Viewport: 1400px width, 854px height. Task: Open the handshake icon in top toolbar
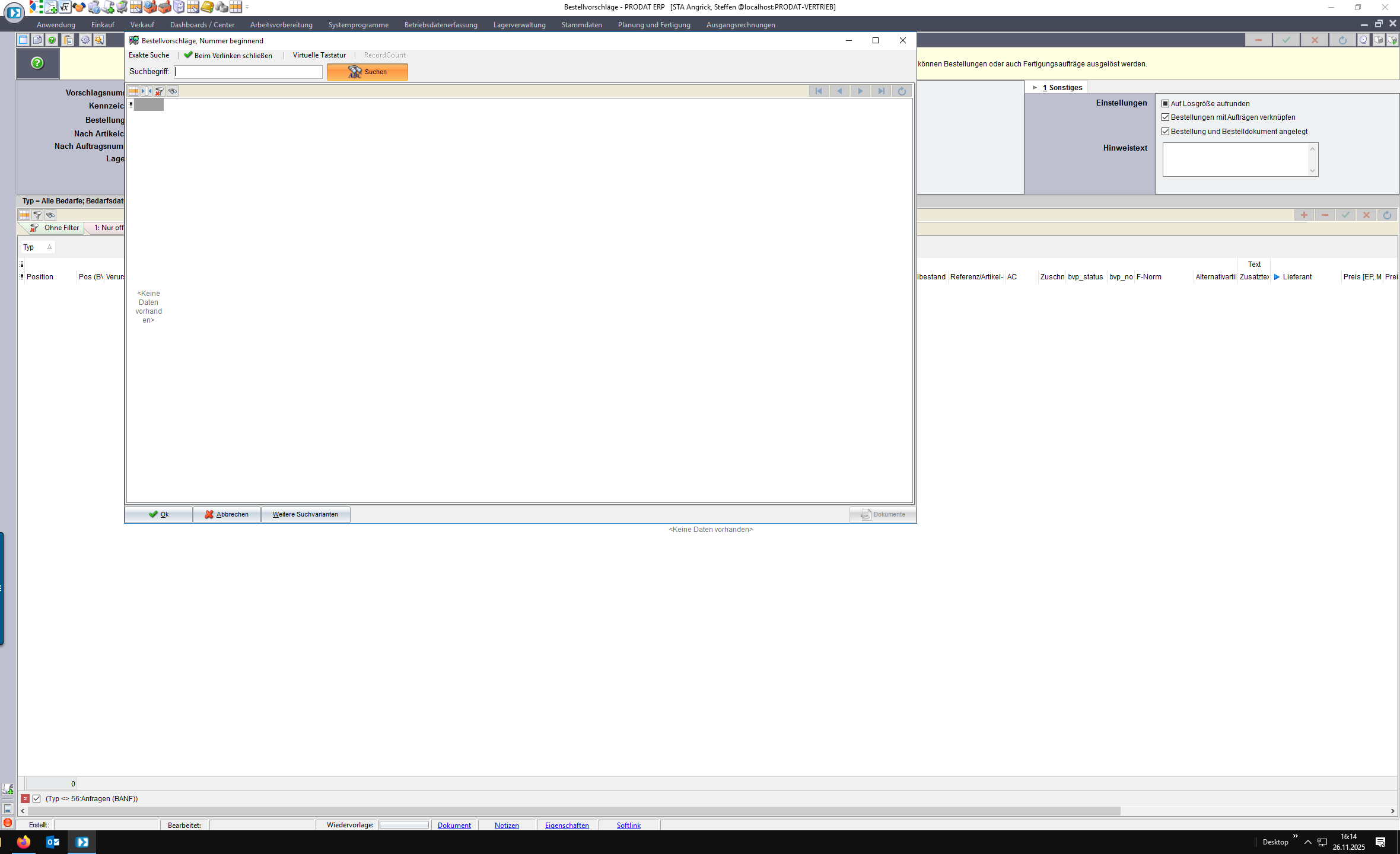pos(79,7)
